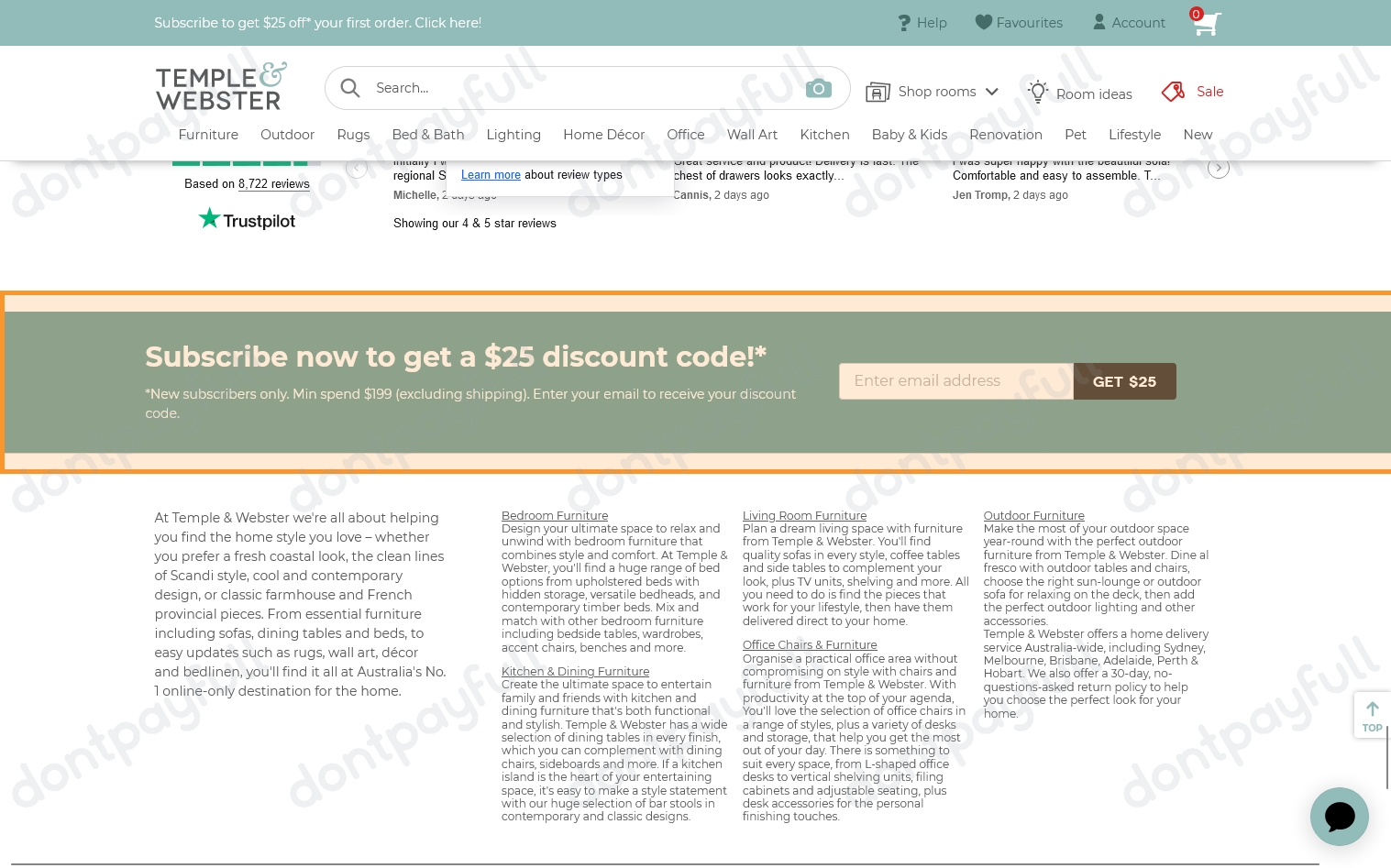The height and width of the screenshot is (868, 1391).
Task: Open the live chat bubble
Action: (1339, 816)
